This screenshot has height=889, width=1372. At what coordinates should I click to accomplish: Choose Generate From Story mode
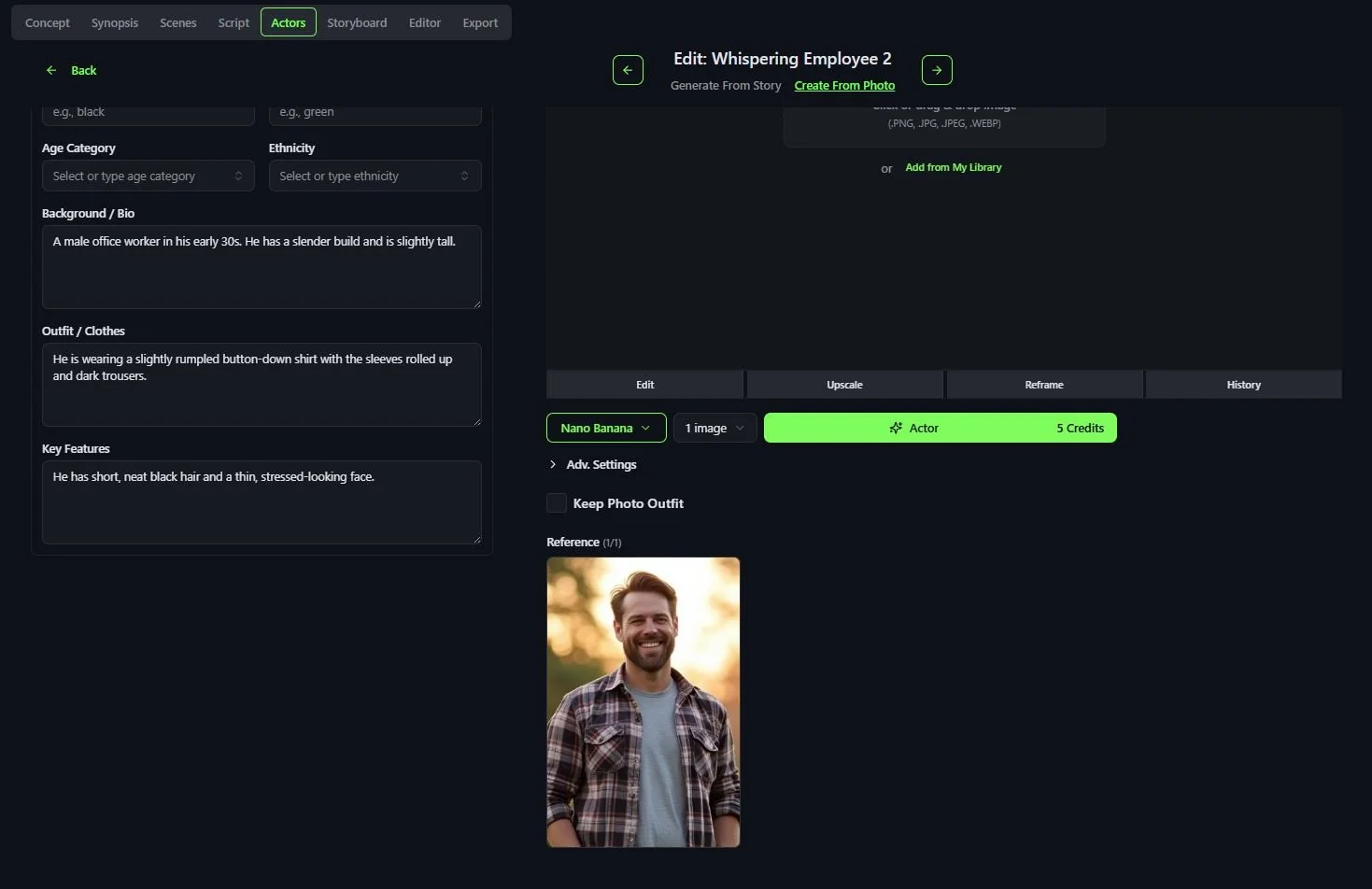(726, 85)
